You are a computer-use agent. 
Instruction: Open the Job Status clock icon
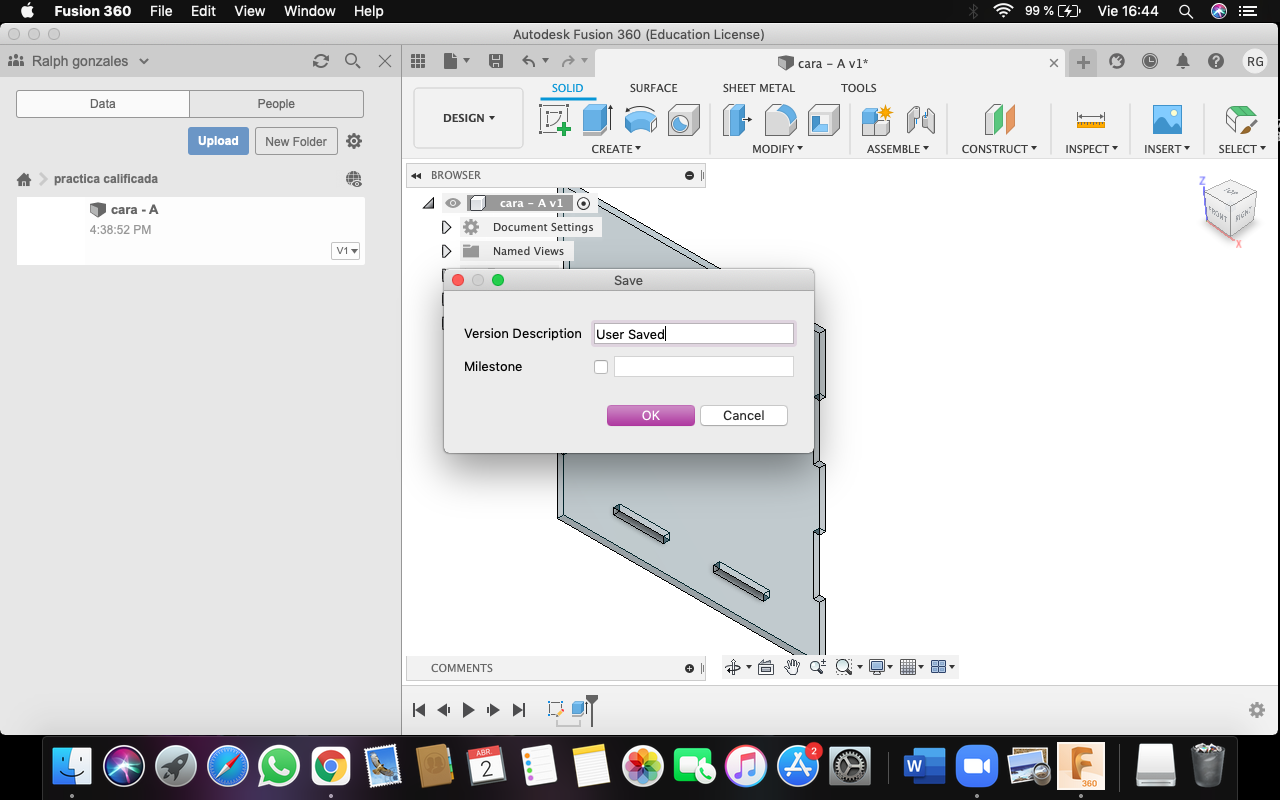point(1150,61)
